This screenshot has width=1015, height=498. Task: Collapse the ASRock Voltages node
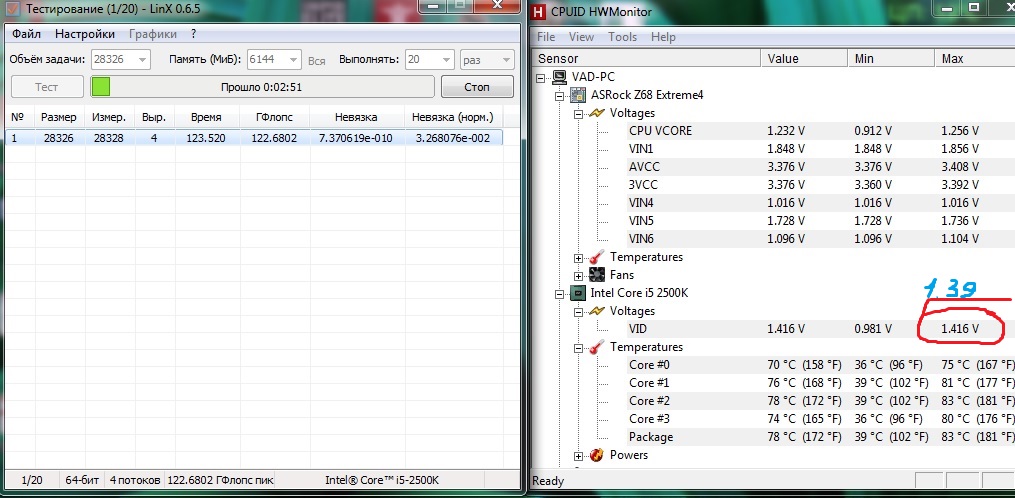(x=579, y=114)
